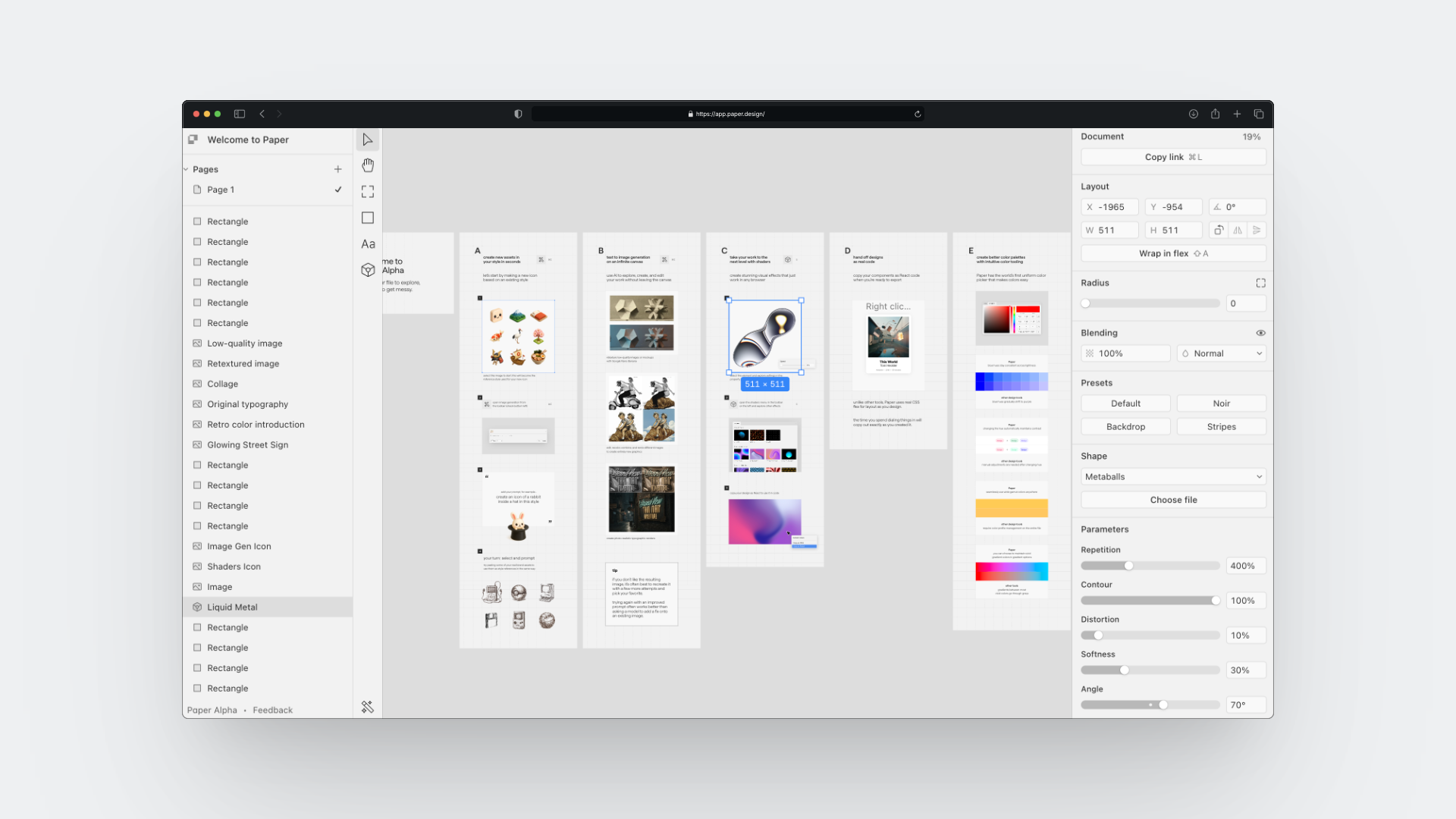This screenshot has width=1456, height=819.
Task: Select Page 1 in the pages list
Action: click(221, 190)
